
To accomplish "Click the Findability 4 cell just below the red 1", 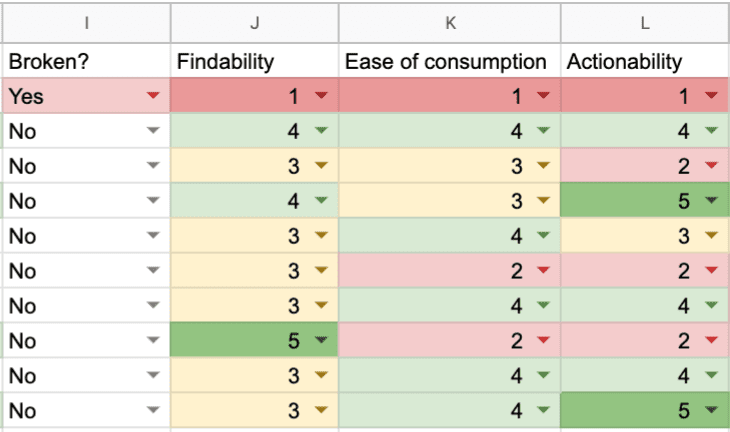I will pos(254,131).
